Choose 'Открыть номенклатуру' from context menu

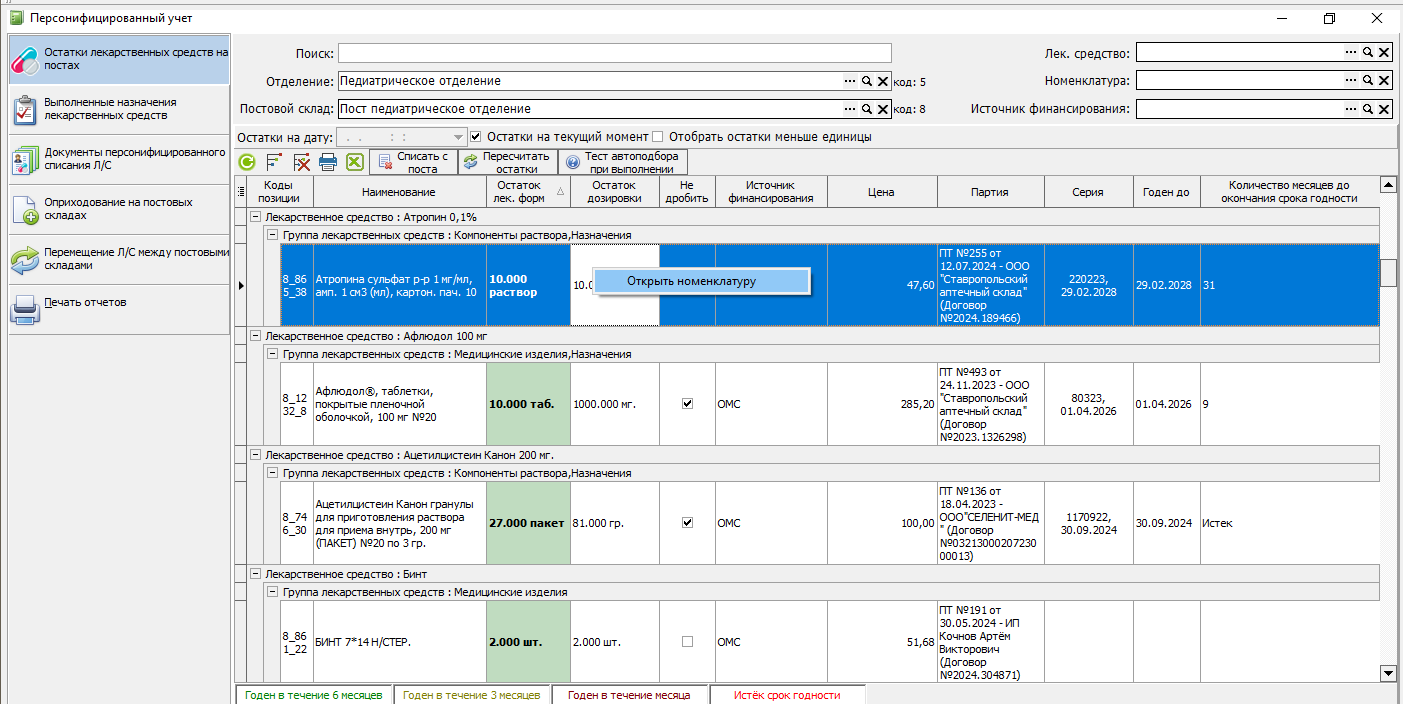pyautogui.click(x=700, y=281)
